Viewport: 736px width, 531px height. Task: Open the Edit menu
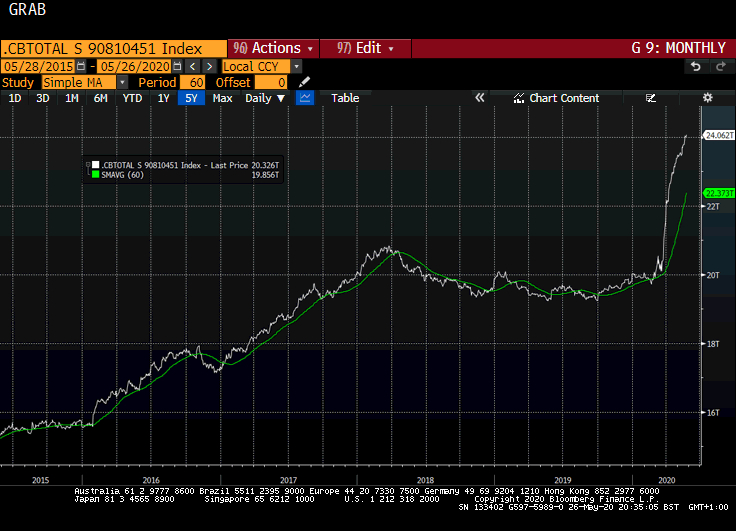pos(365,48)
